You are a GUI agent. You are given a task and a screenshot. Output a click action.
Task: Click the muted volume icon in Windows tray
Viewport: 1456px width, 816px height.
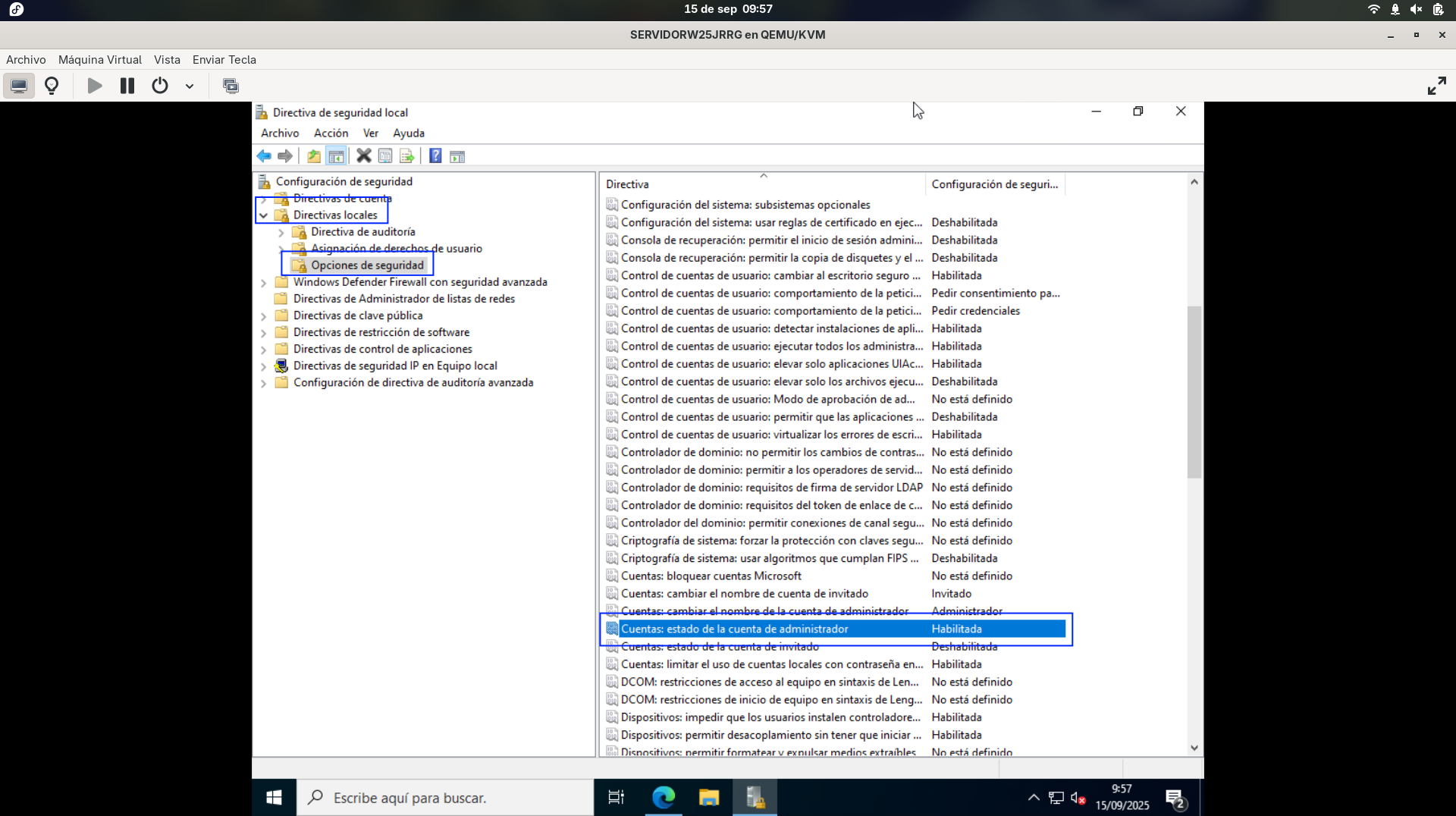click(1078, 798)
